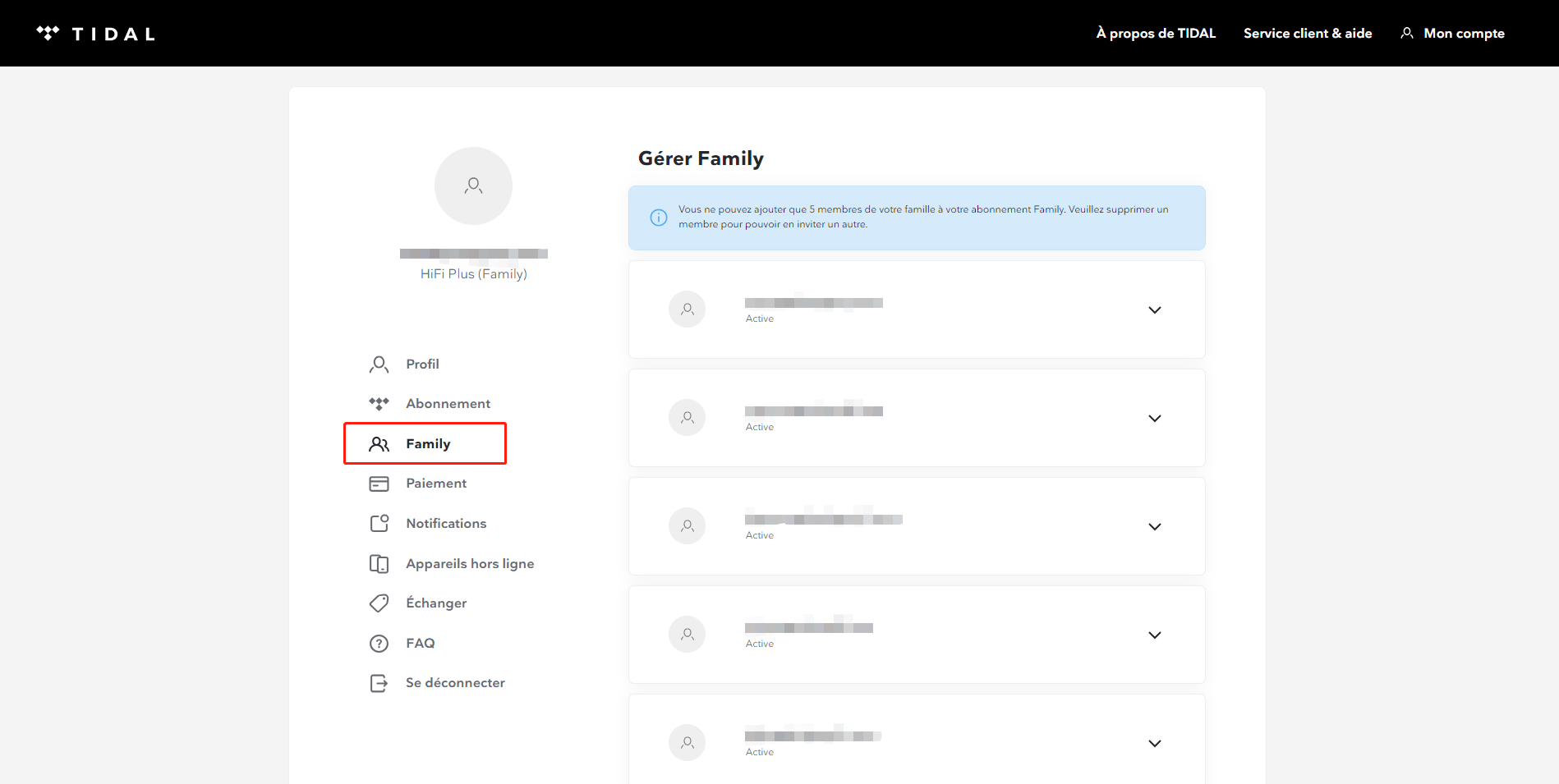Click the two-people Family icon
The width and height of the screenshot is (1559, 784).
379,444
